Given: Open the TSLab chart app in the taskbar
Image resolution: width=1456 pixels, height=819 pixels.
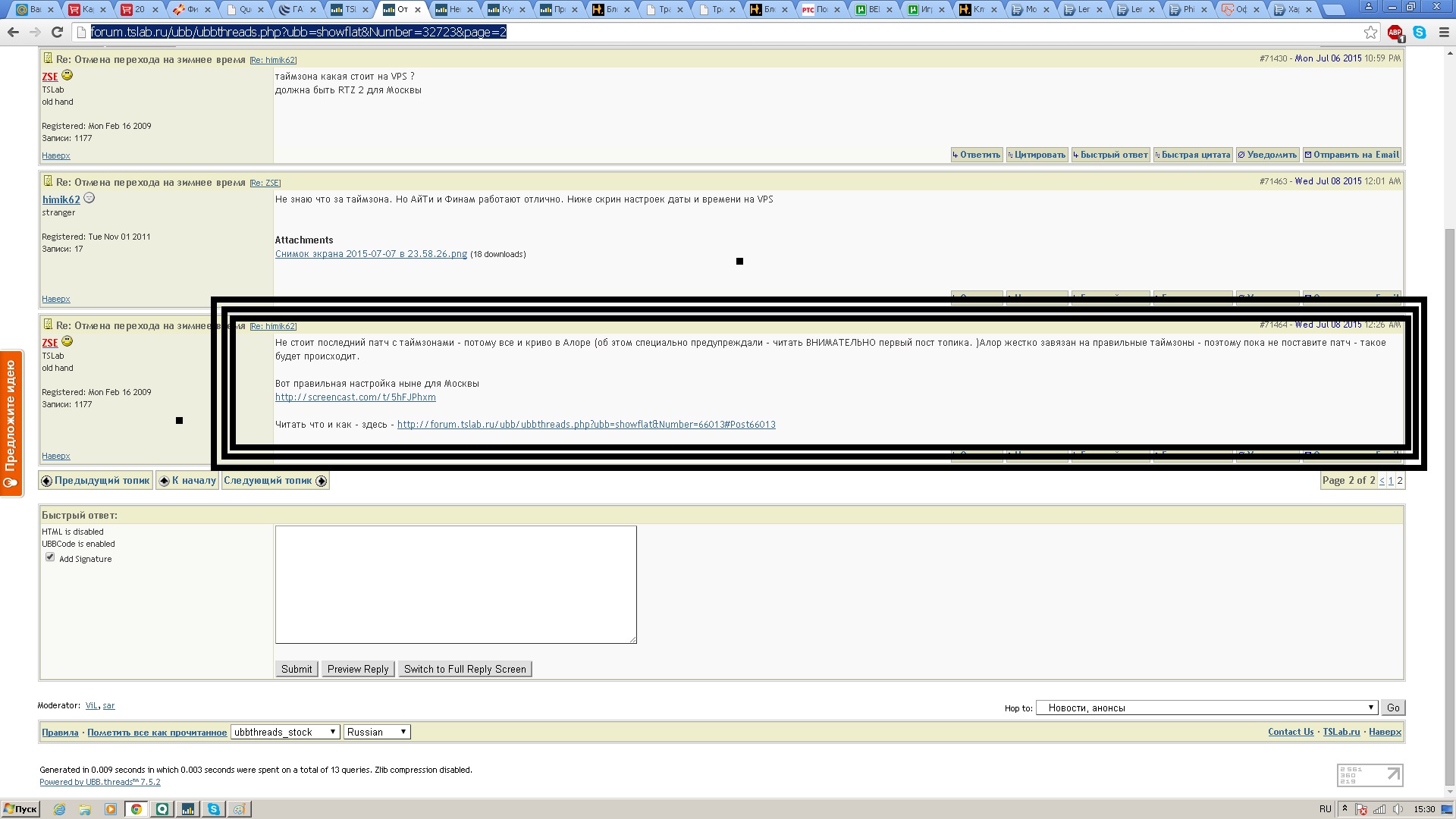Looking at the screenshot, I should [187, 809].
